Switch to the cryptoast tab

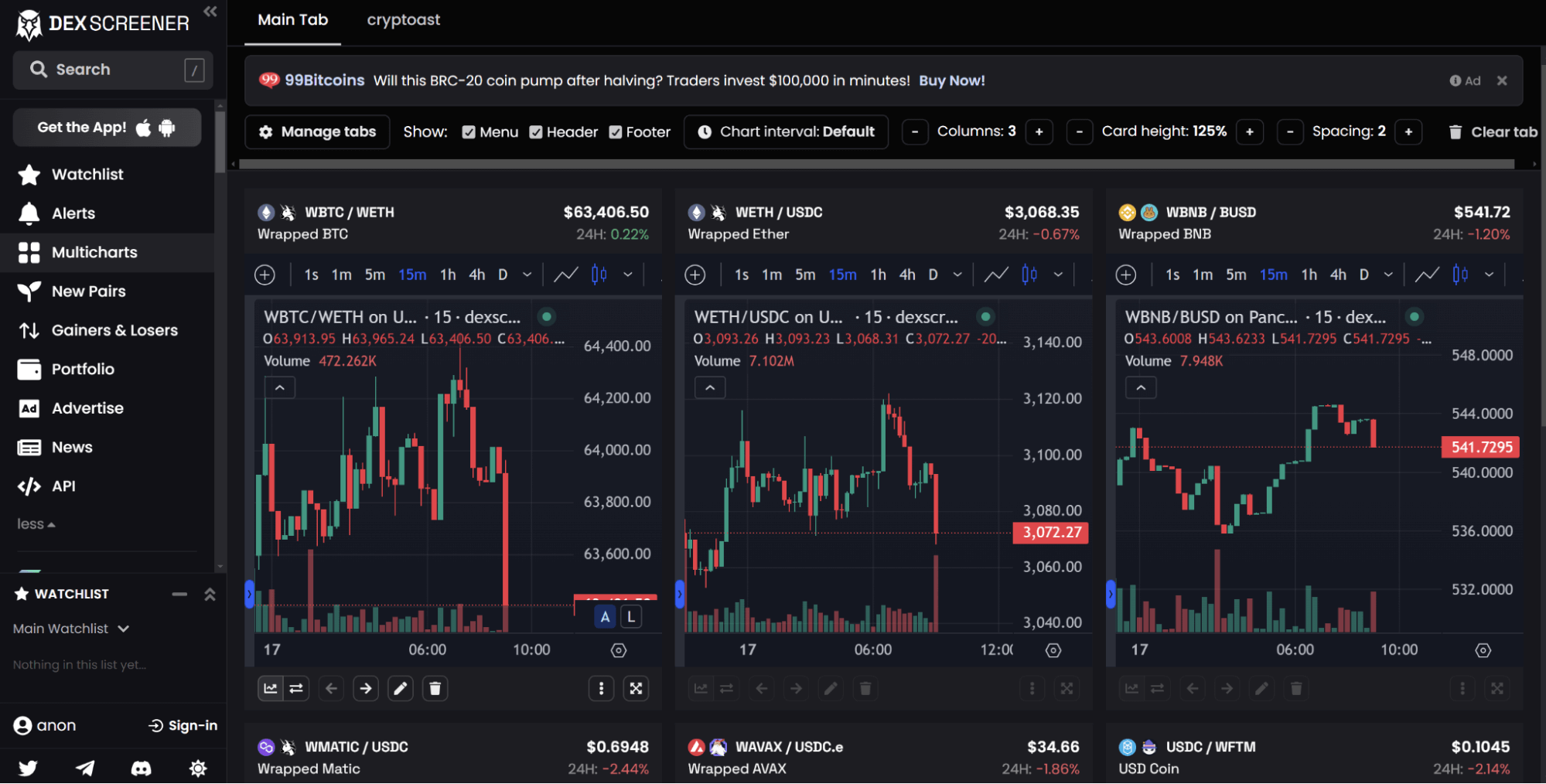click(403, 20)
